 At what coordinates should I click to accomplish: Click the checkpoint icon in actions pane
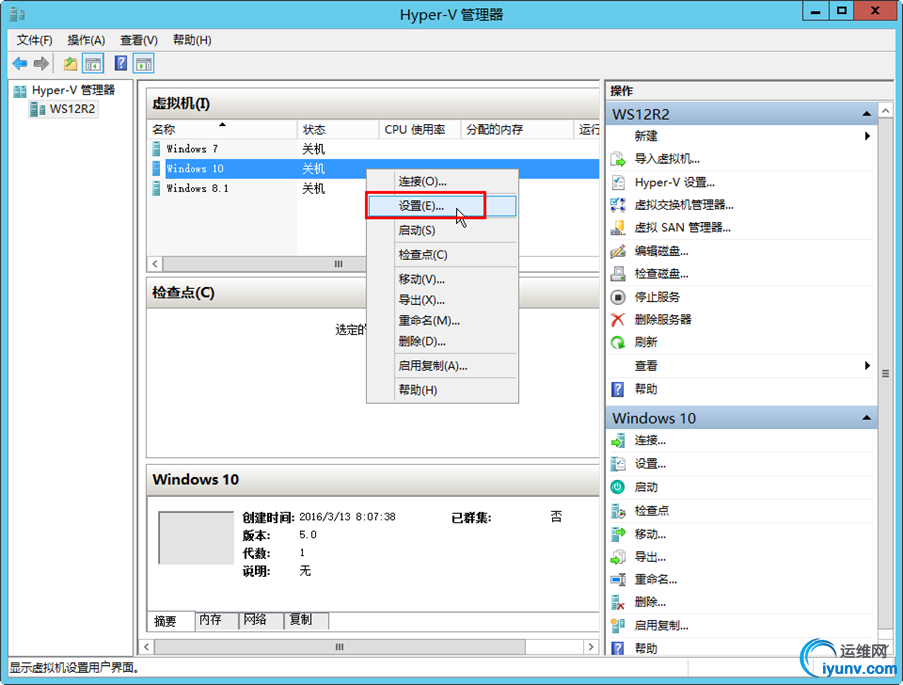coord(618,510)
